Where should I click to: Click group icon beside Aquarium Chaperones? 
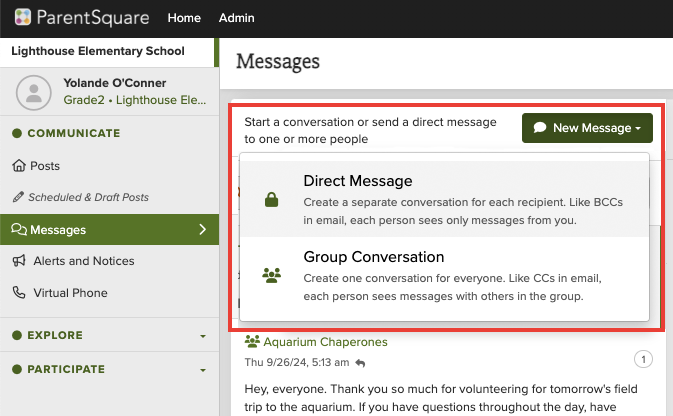coord(252,341)
